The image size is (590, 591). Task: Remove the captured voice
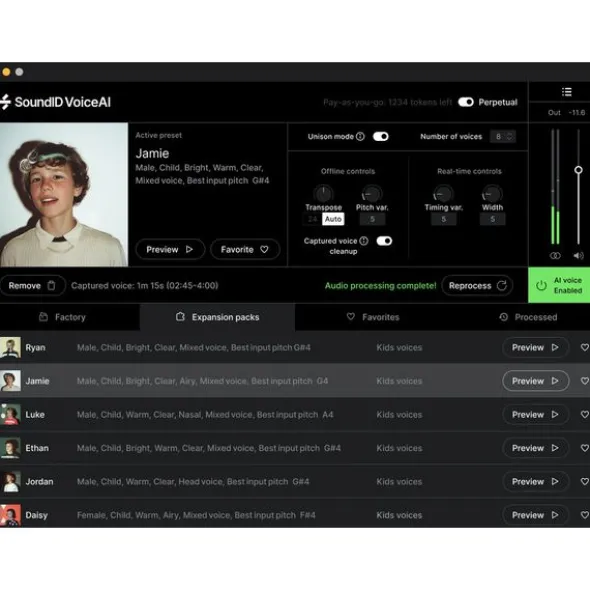32,286
